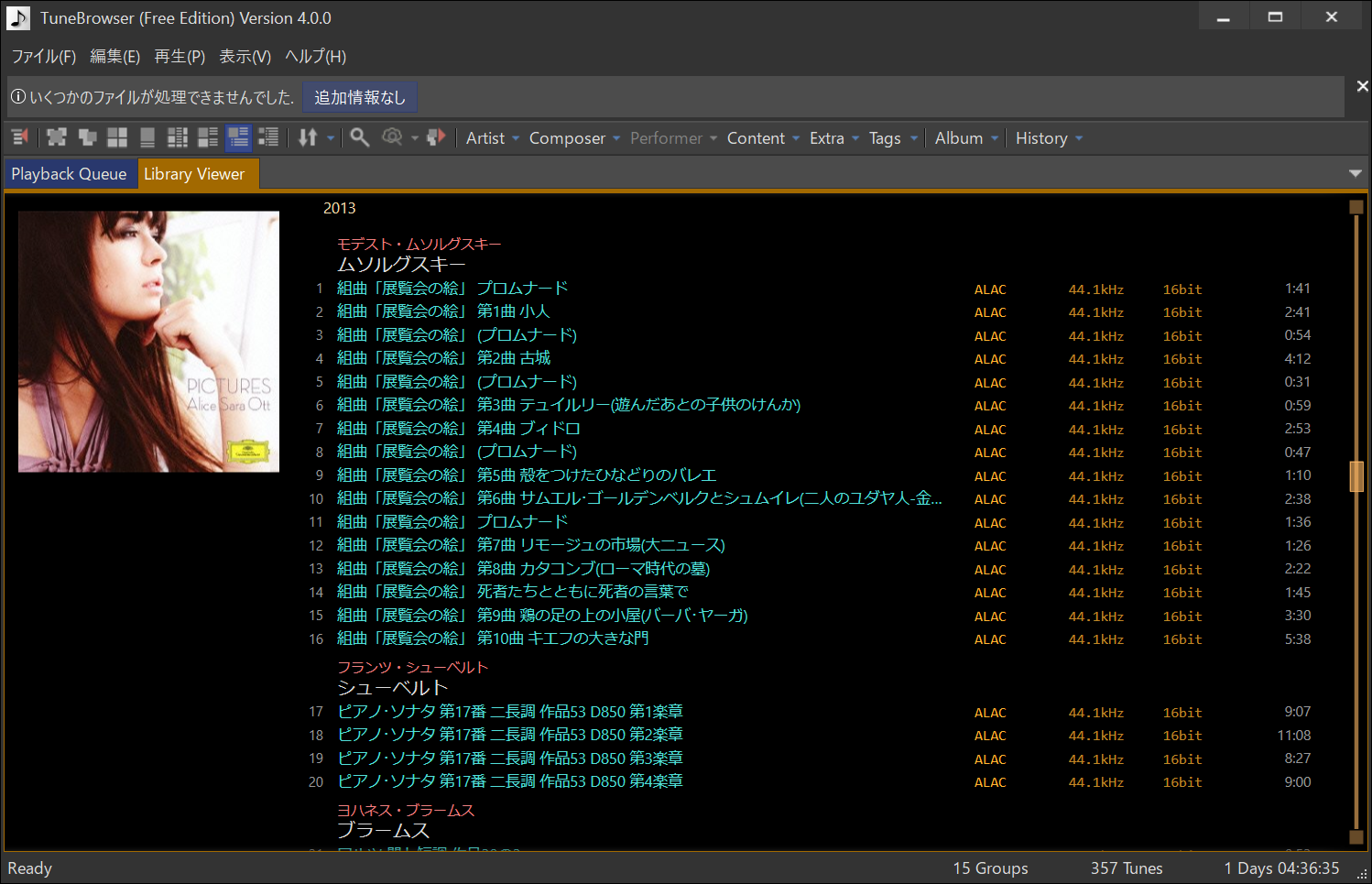
Task: Switch to the Playback Queue tab
Action: pos(69,174)
